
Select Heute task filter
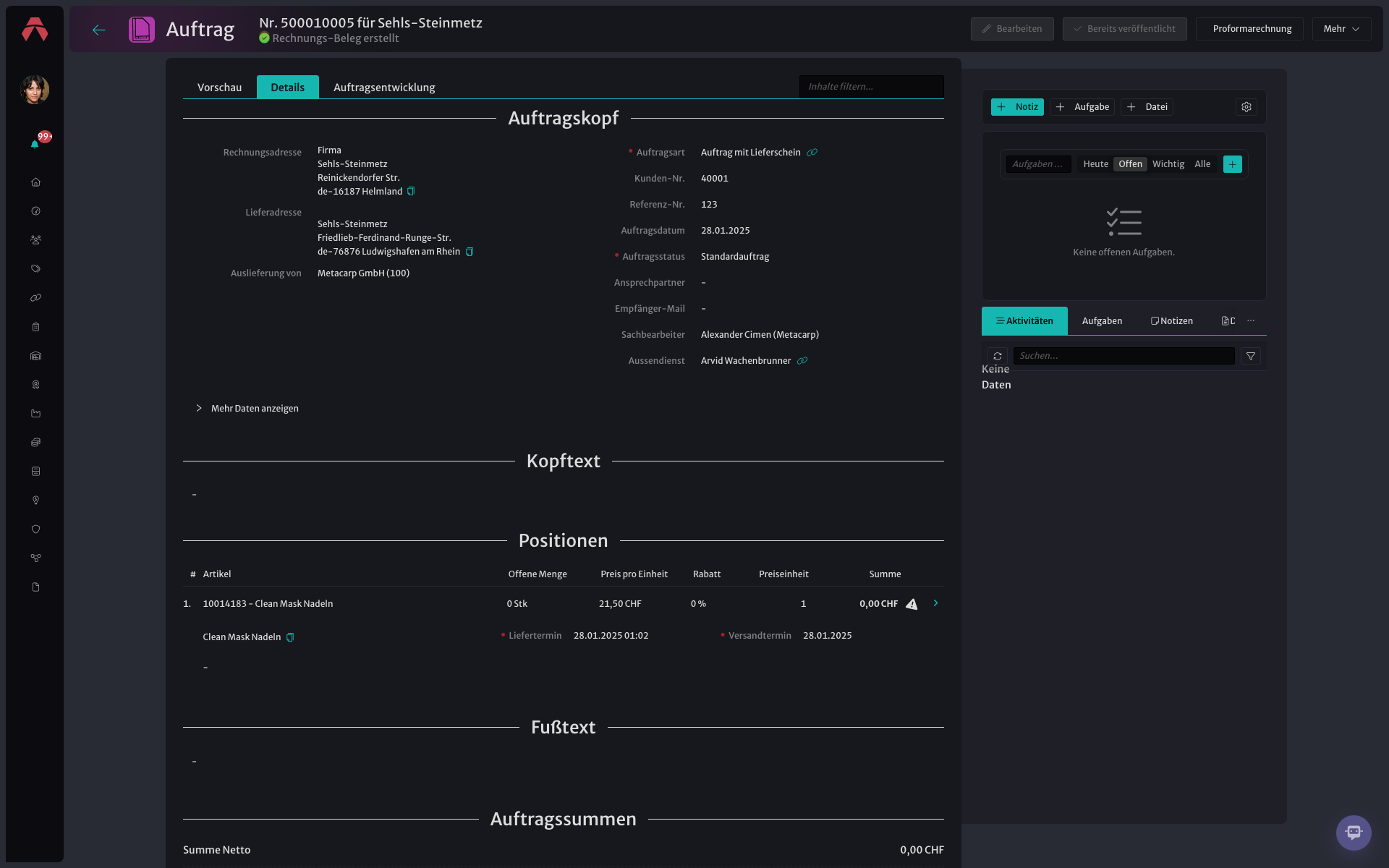(1095, 164)
